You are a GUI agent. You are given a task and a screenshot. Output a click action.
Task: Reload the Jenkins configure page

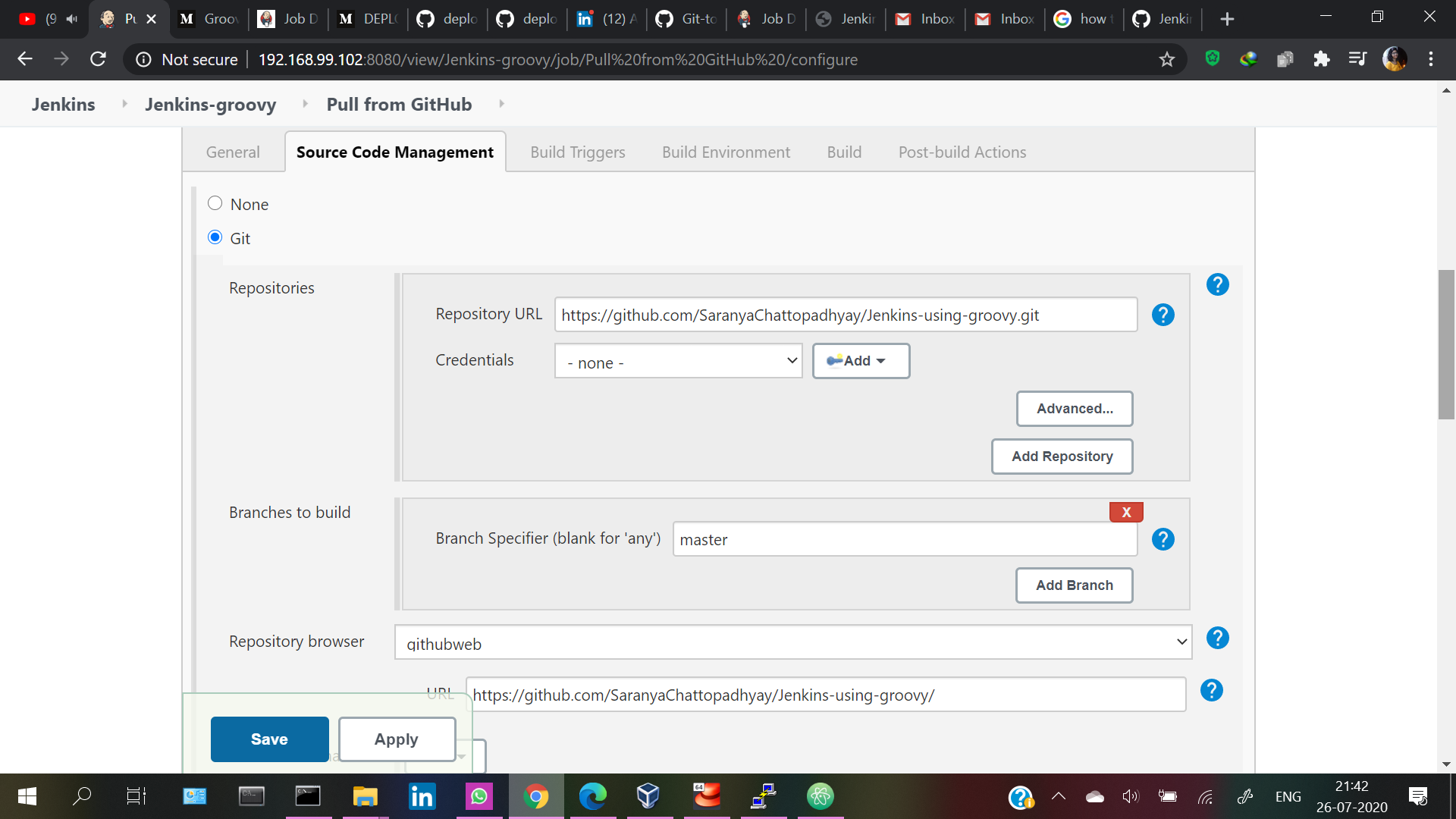click(98, 59)
